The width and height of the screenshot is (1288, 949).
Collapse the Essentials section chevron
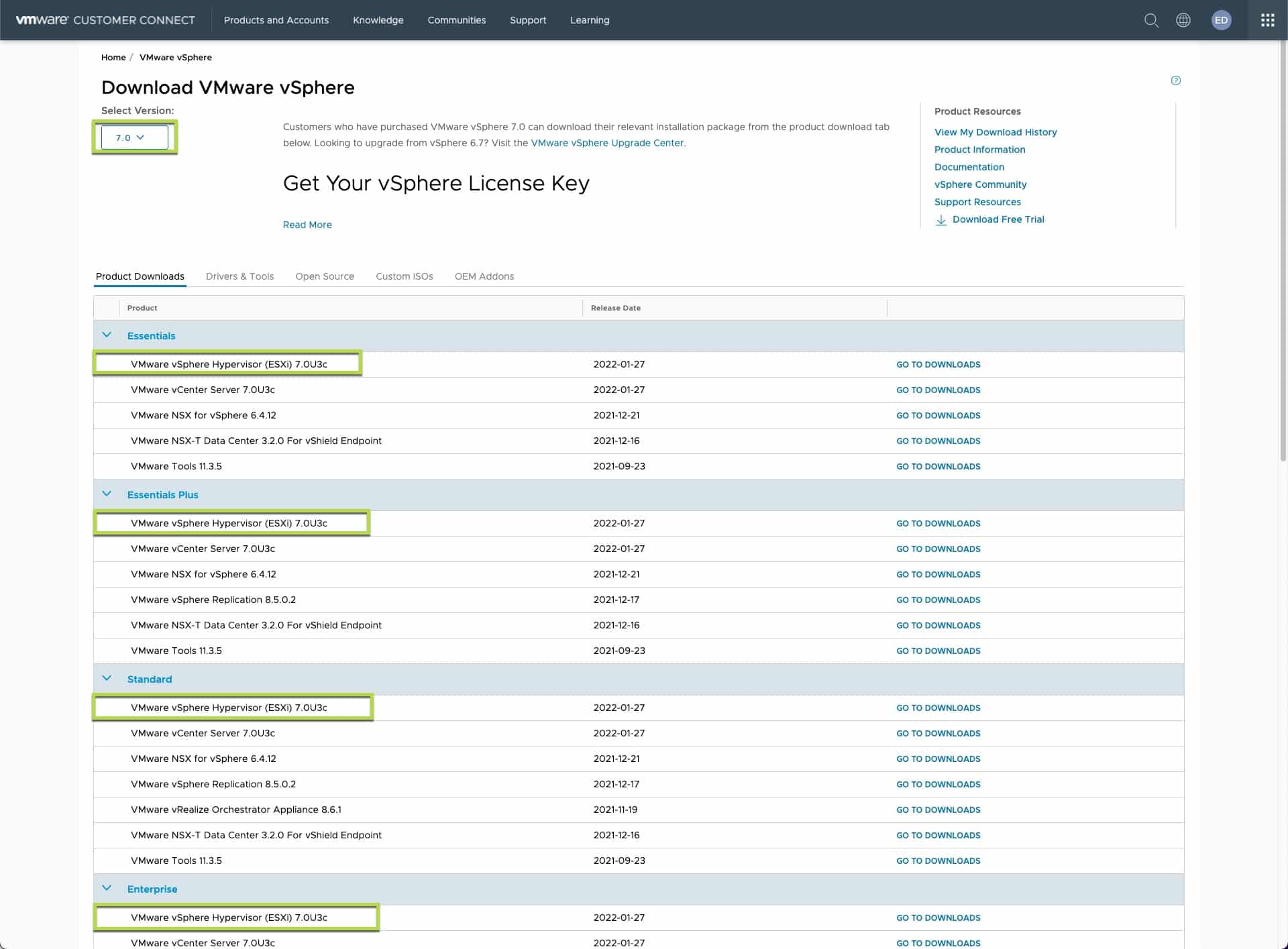point(107,335)
